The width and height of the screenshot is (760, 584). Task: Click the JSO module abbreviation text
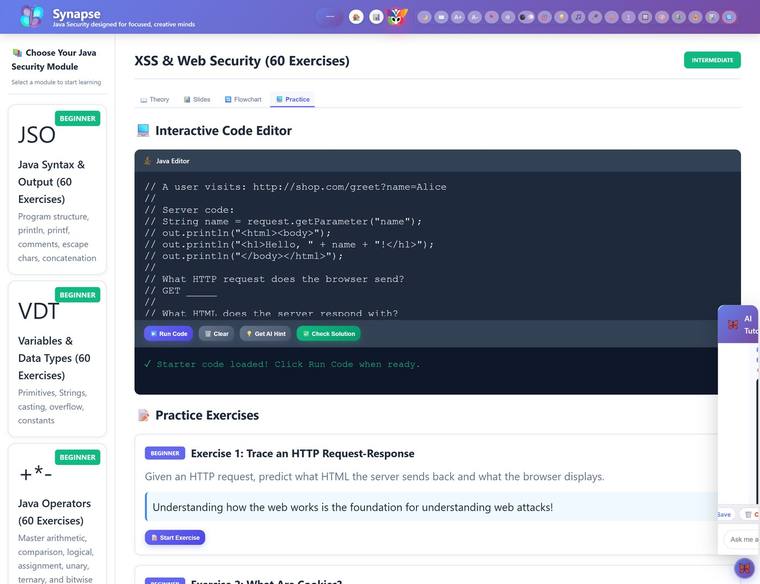click(37, 135)
